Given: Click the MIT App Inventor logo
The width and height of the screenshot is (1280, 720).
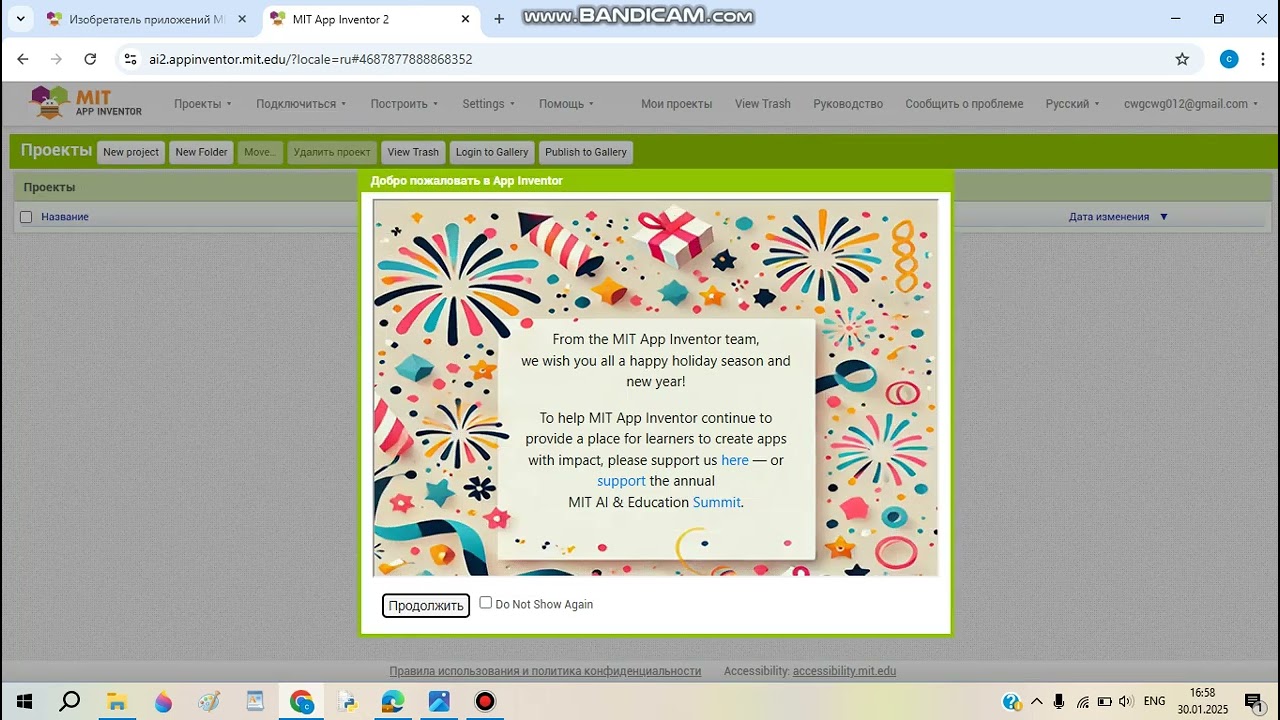Looking at the screenshot, I should 86,102.
